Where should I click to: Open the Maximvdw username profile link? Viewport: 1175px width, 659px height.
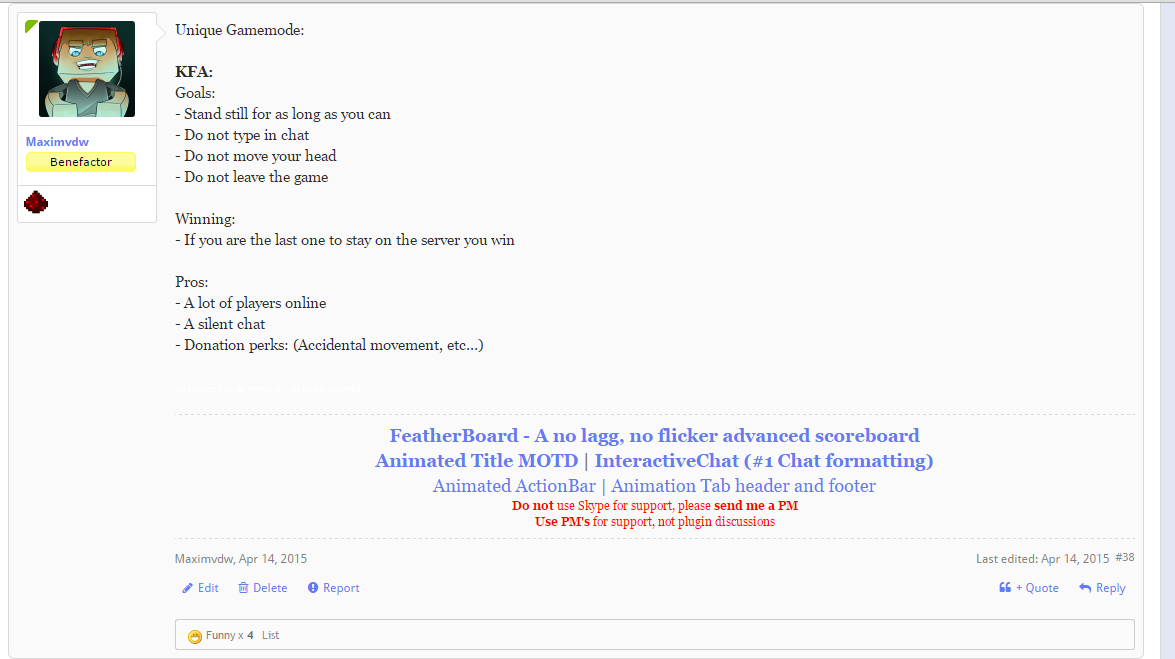coord(57,142)
